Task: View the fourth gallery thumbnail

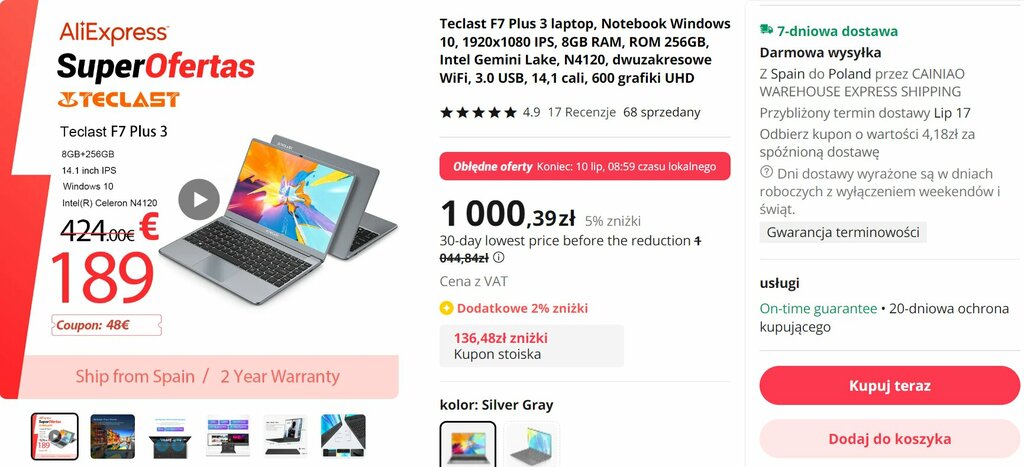Action: tap(227, 436)
